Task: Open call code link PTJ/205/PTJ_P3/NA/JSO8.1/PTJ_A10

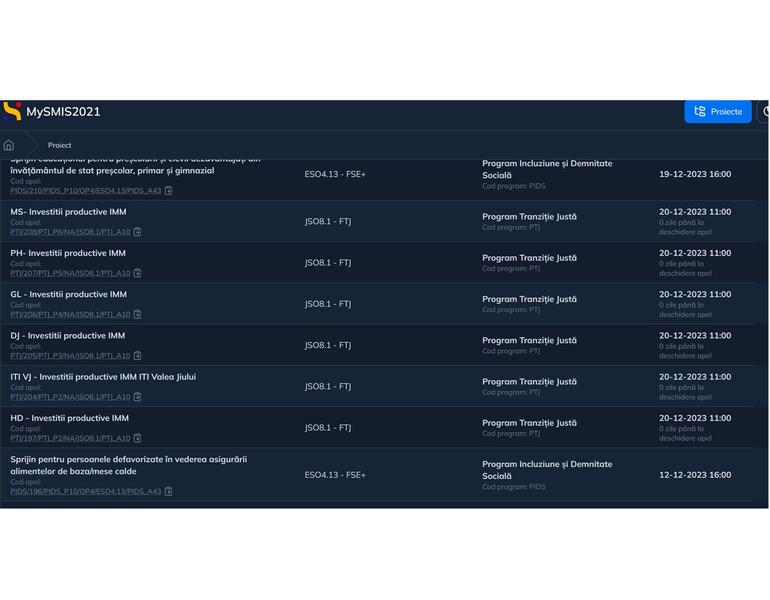Action: 70,355
